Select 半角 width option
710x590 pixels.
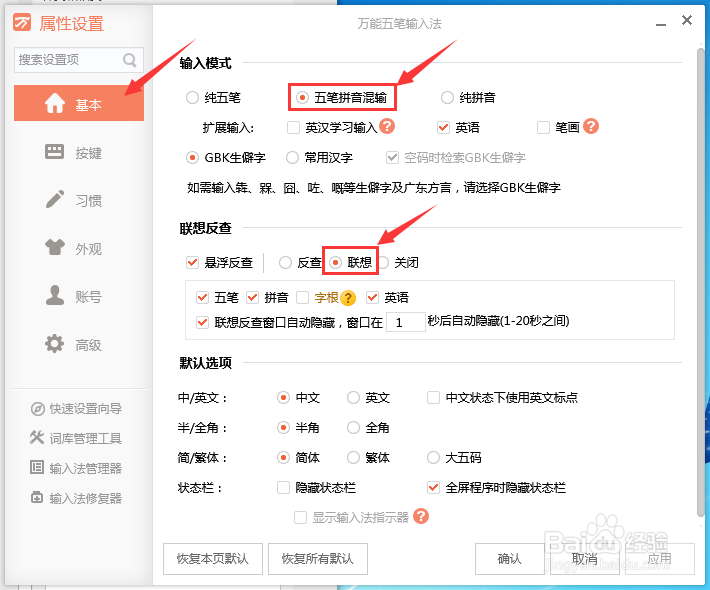coord(283,427)
